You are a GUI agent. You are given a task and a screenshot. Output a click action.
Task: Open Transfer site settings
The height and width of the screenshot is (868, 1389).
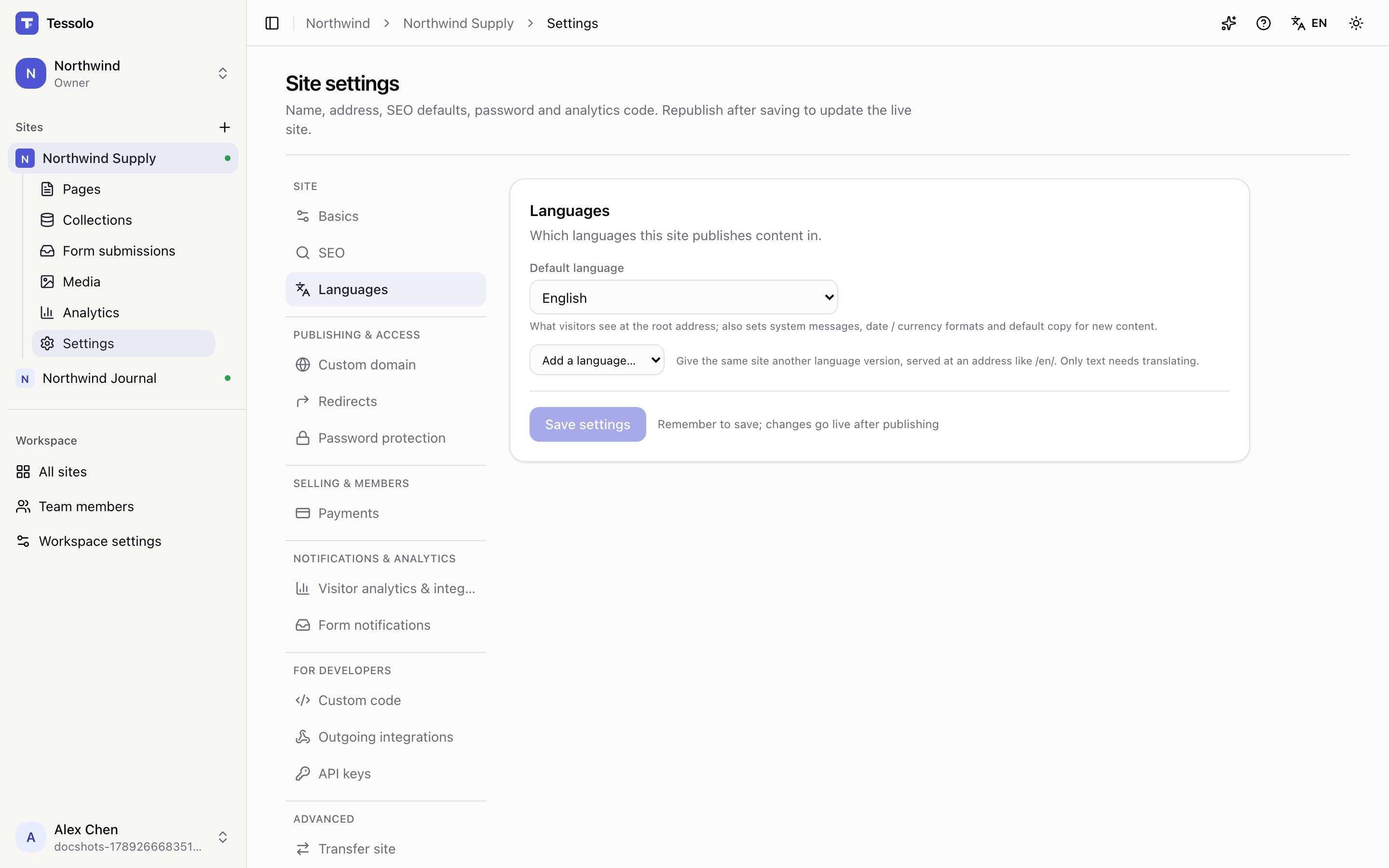pos(386,849)
